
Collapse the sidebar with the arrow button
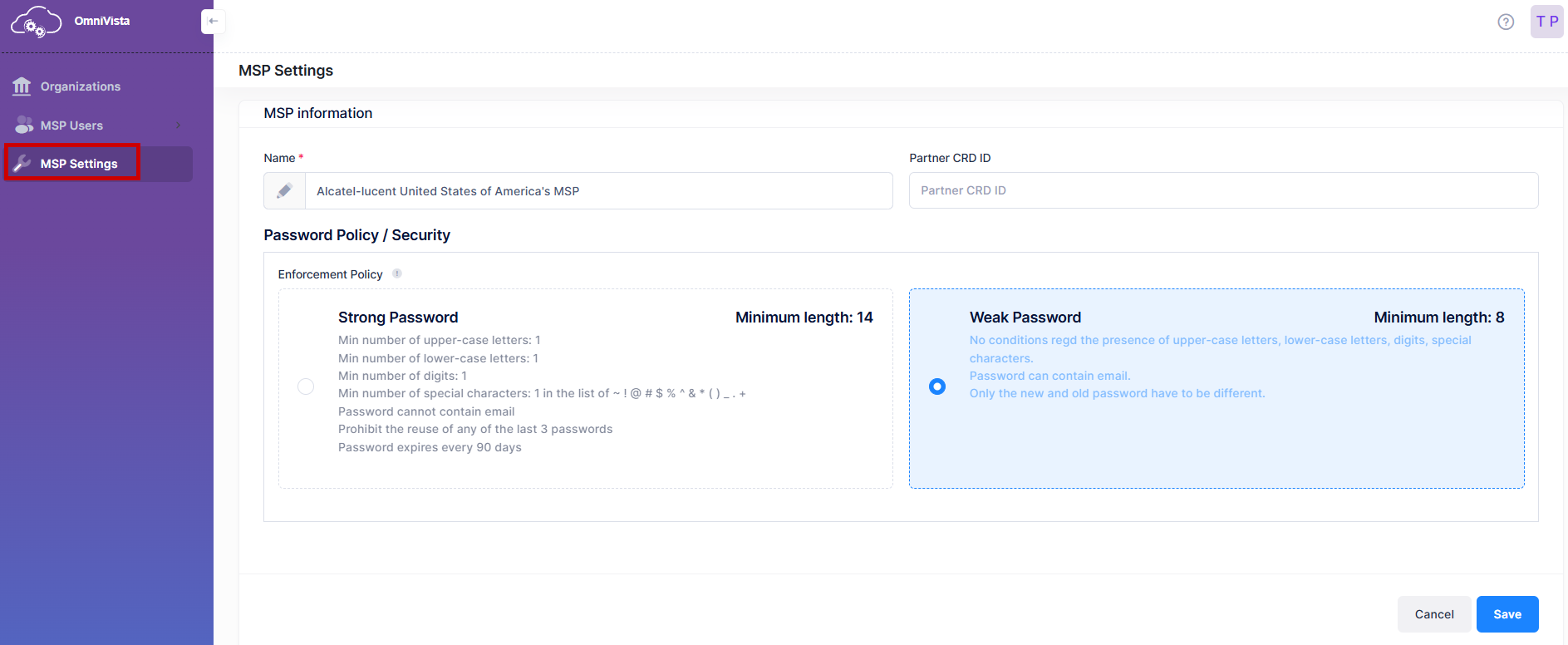213,22
